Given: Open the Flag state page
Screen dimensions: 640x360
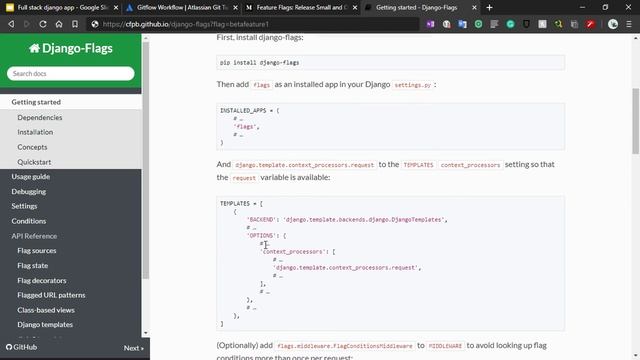Looking at the screenshot, I should pyautogui.click(x=33, y=266).
